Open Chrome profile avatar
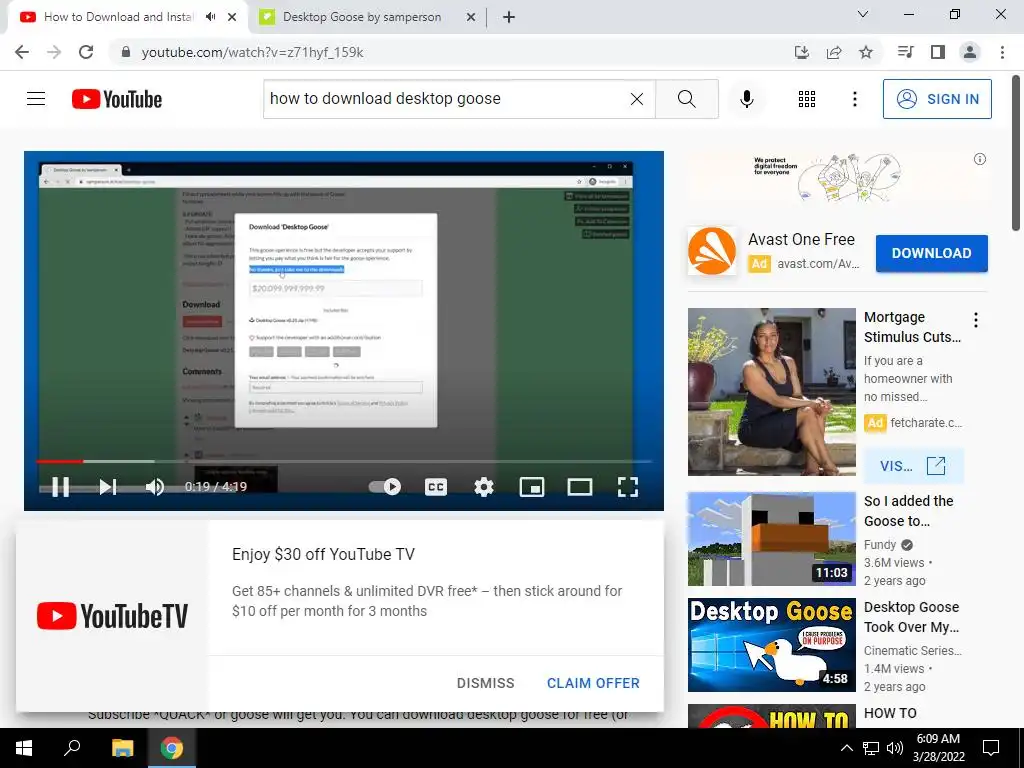Screen dimensions: 1024x768 (970, 52)
